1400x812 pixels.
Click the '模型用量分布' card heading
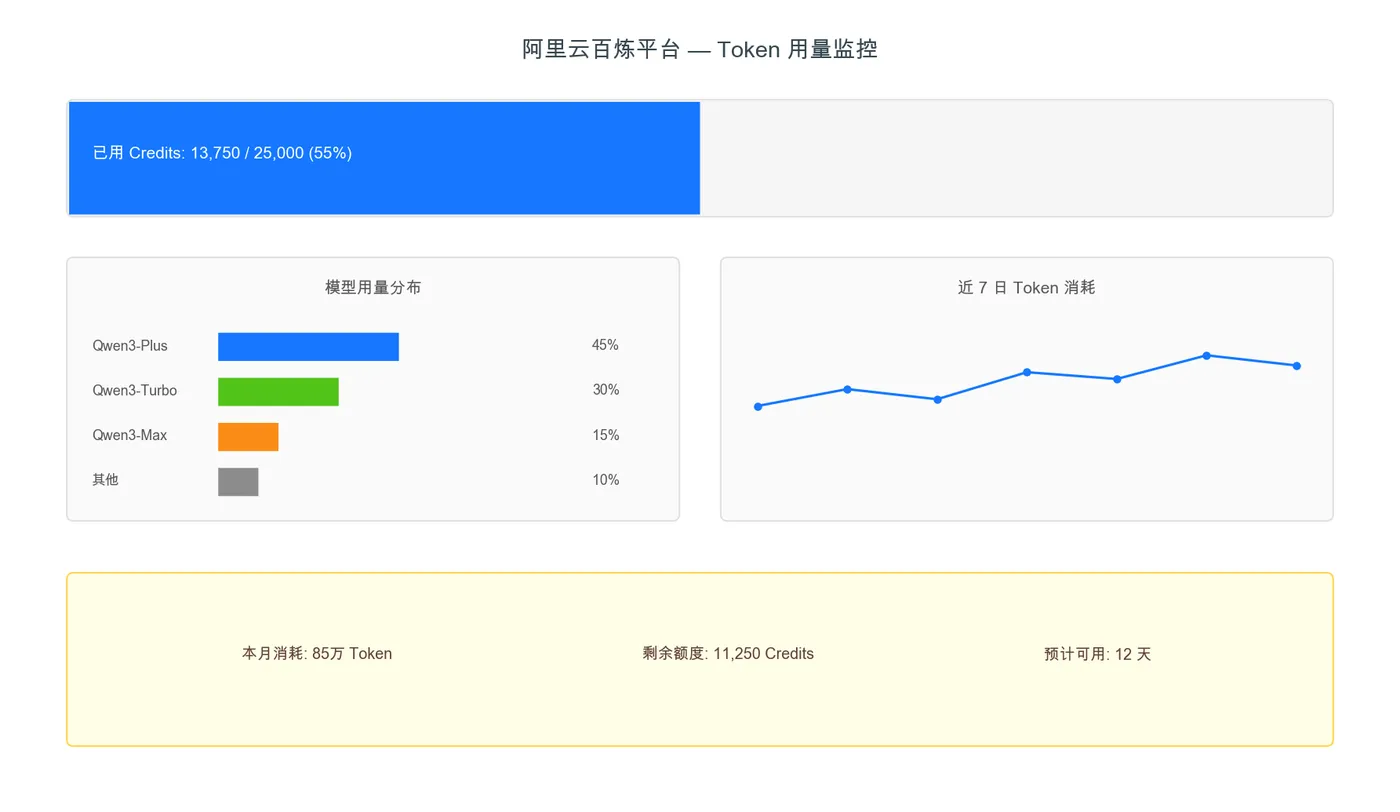(x=373, y=287)
